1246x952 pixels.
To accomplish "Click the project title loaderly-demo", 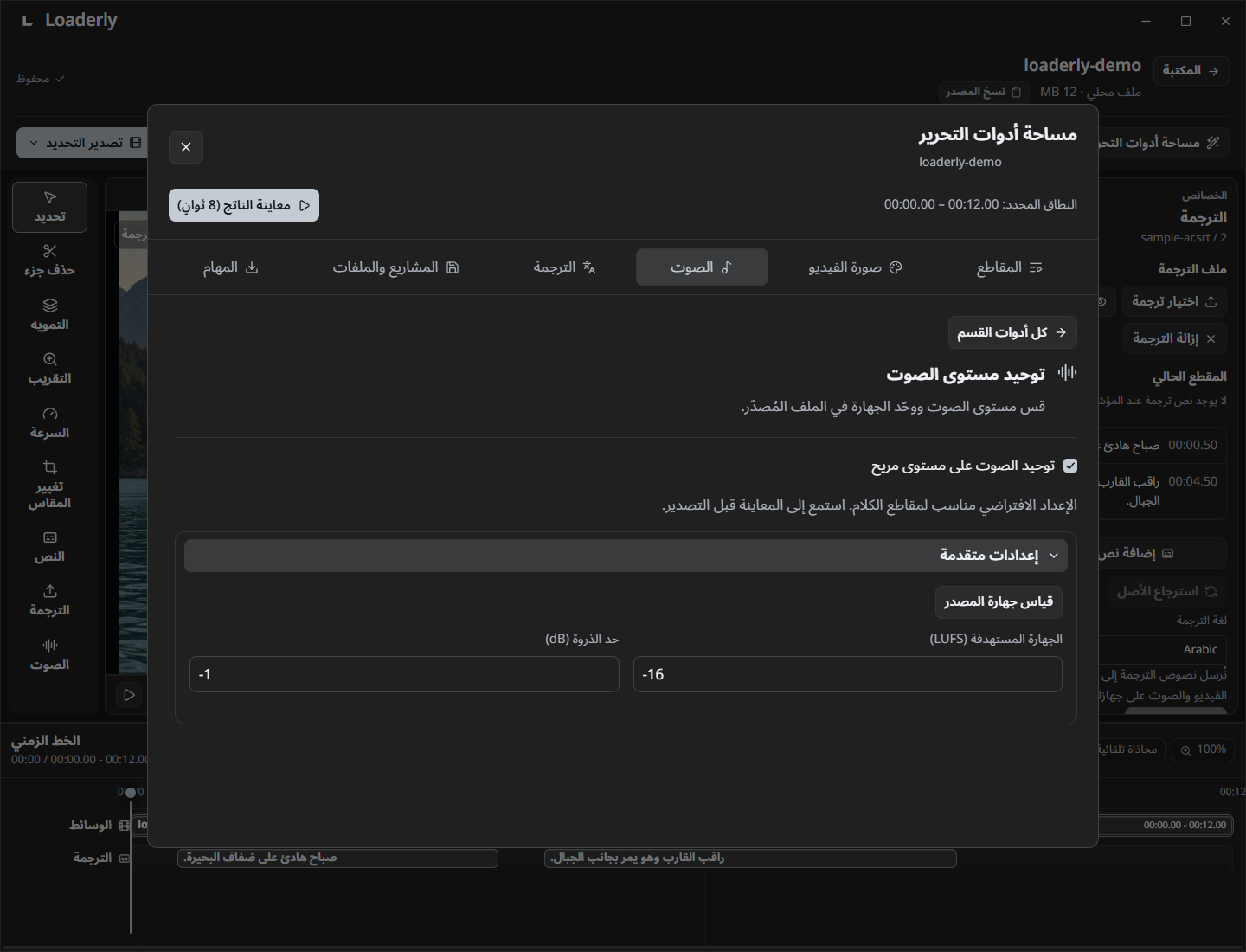I will coord(1082,65).
